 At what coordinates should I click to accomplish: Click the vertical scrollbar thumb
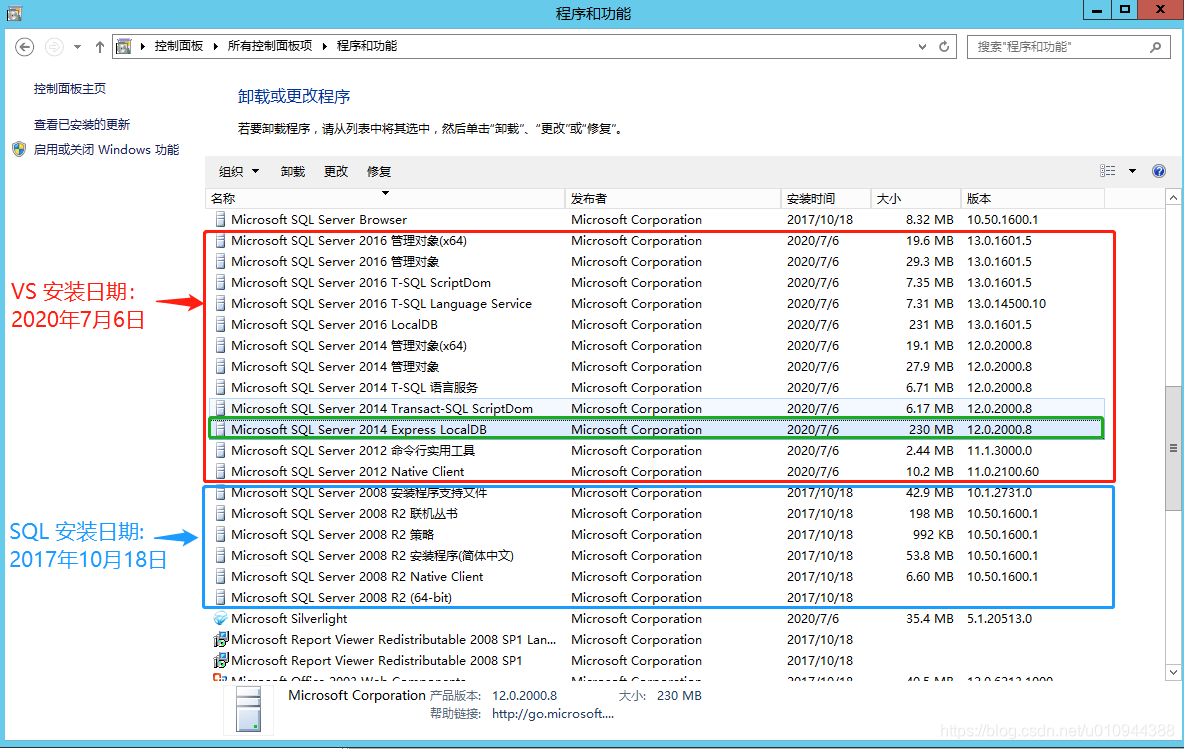click(x=1173, y=448)
